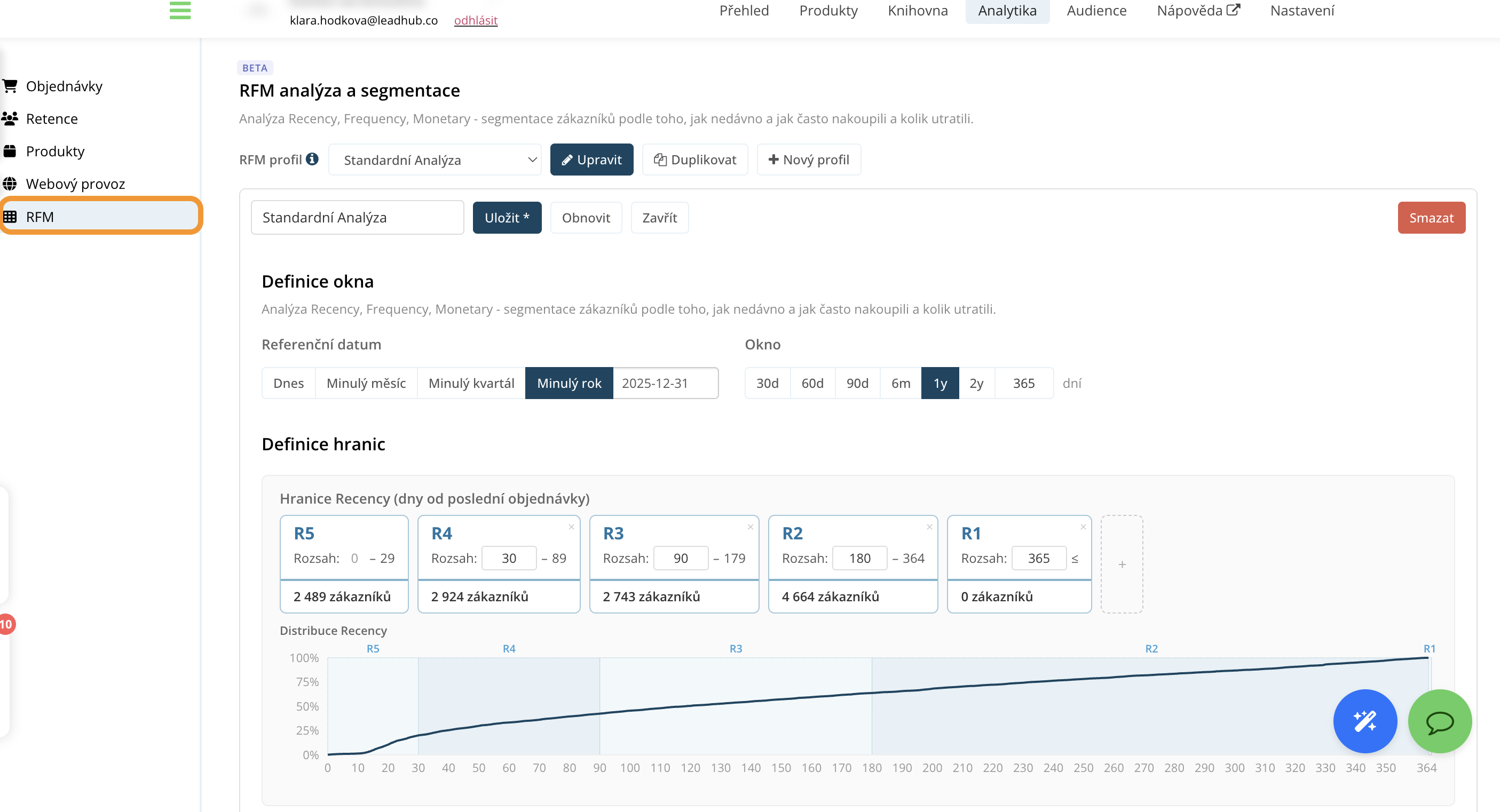Click the Uložit save button
Image resolution: width=1500 pixels, height=812 pixels.
pyautogui.click(x=507, y=218)
